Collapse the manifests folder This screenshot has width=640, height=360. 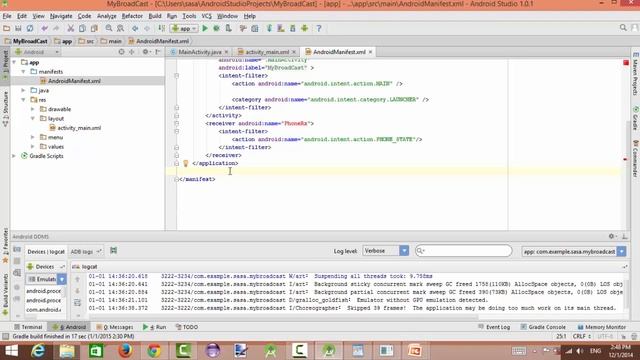(x=24, y=71)
